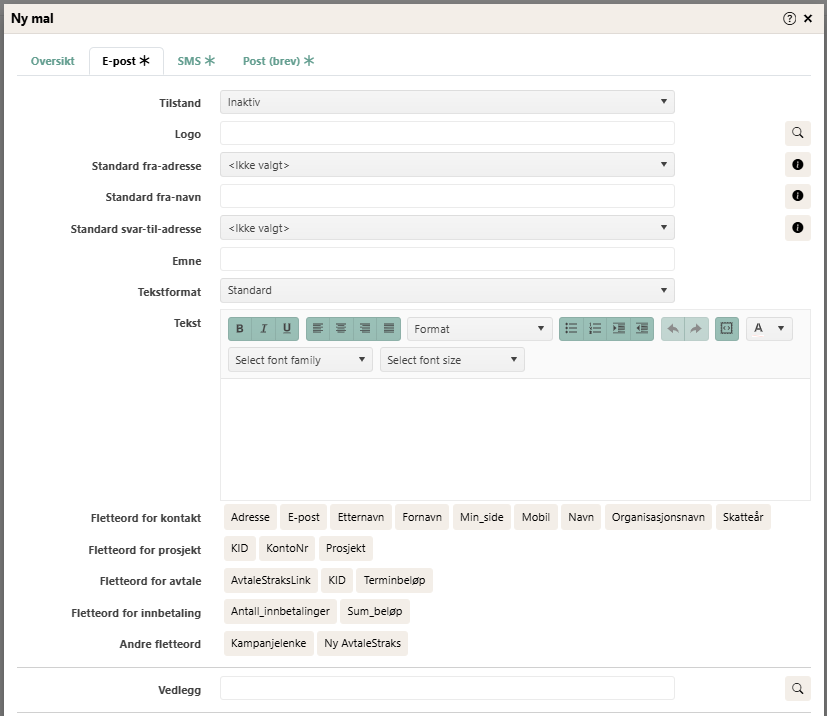Insert Sum_beløp merge field
This screenshot has width=827, height=716.
[x=374, y=611]
